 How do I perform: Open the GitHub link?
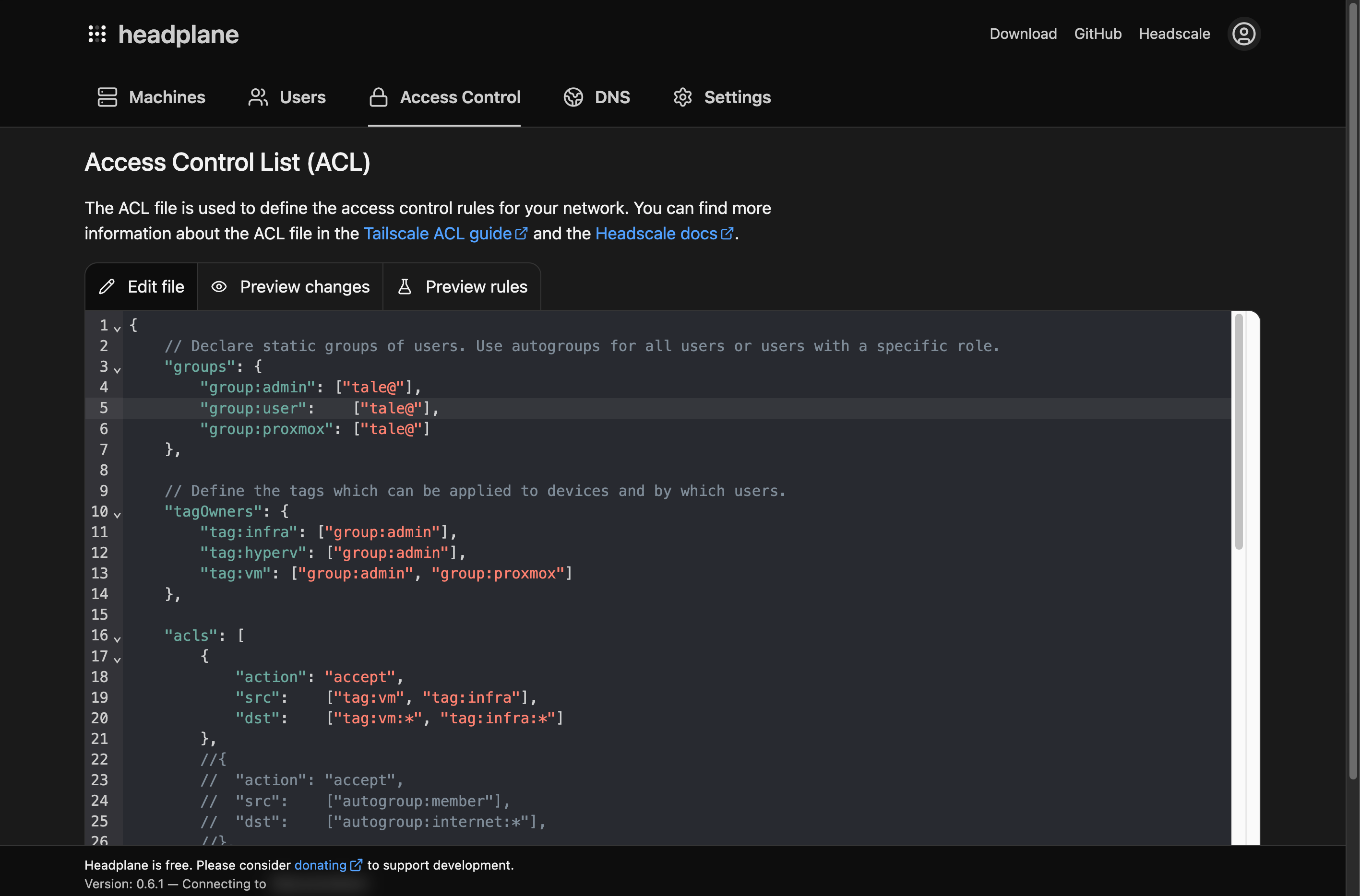(1098, 34)
